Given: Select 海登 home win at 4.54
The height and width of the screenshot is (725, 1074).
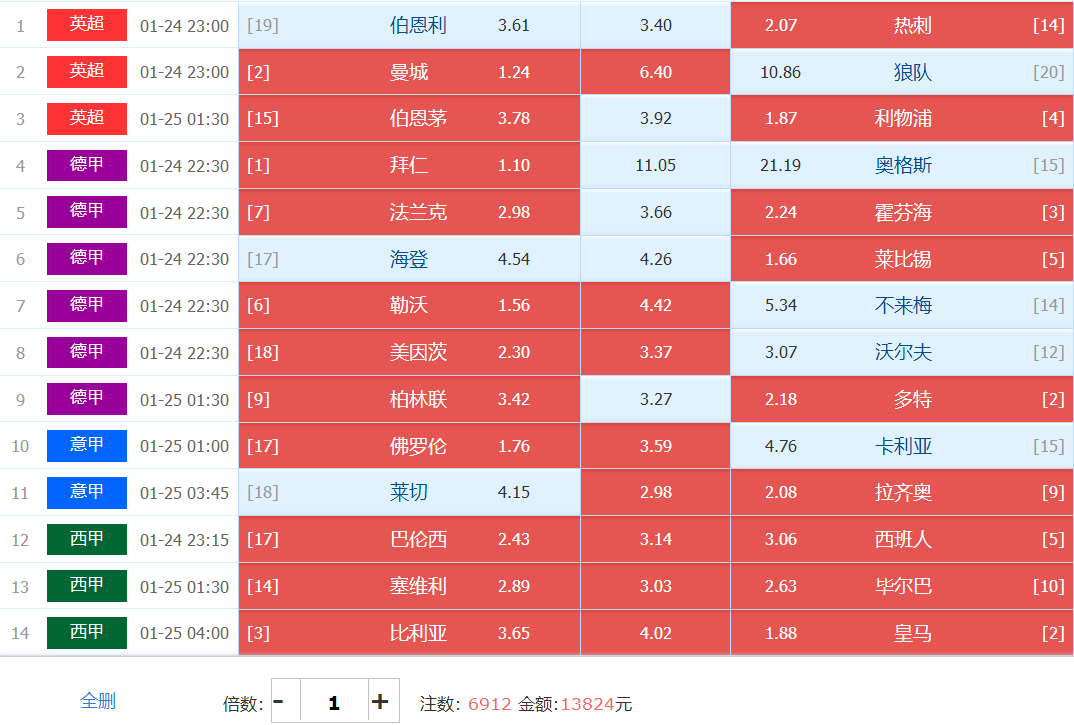Looking at the screenshot, I should pos(409,259).
